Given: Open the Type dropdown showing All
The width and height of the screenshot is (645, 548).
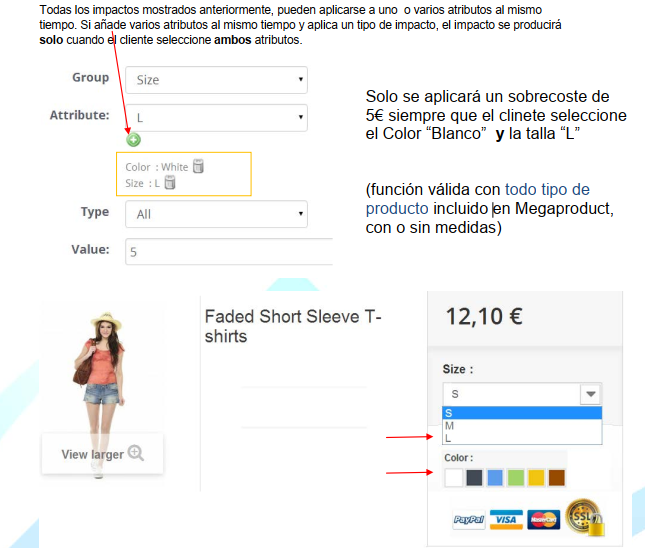Looking at the screenshot, I should click(216, 214).
